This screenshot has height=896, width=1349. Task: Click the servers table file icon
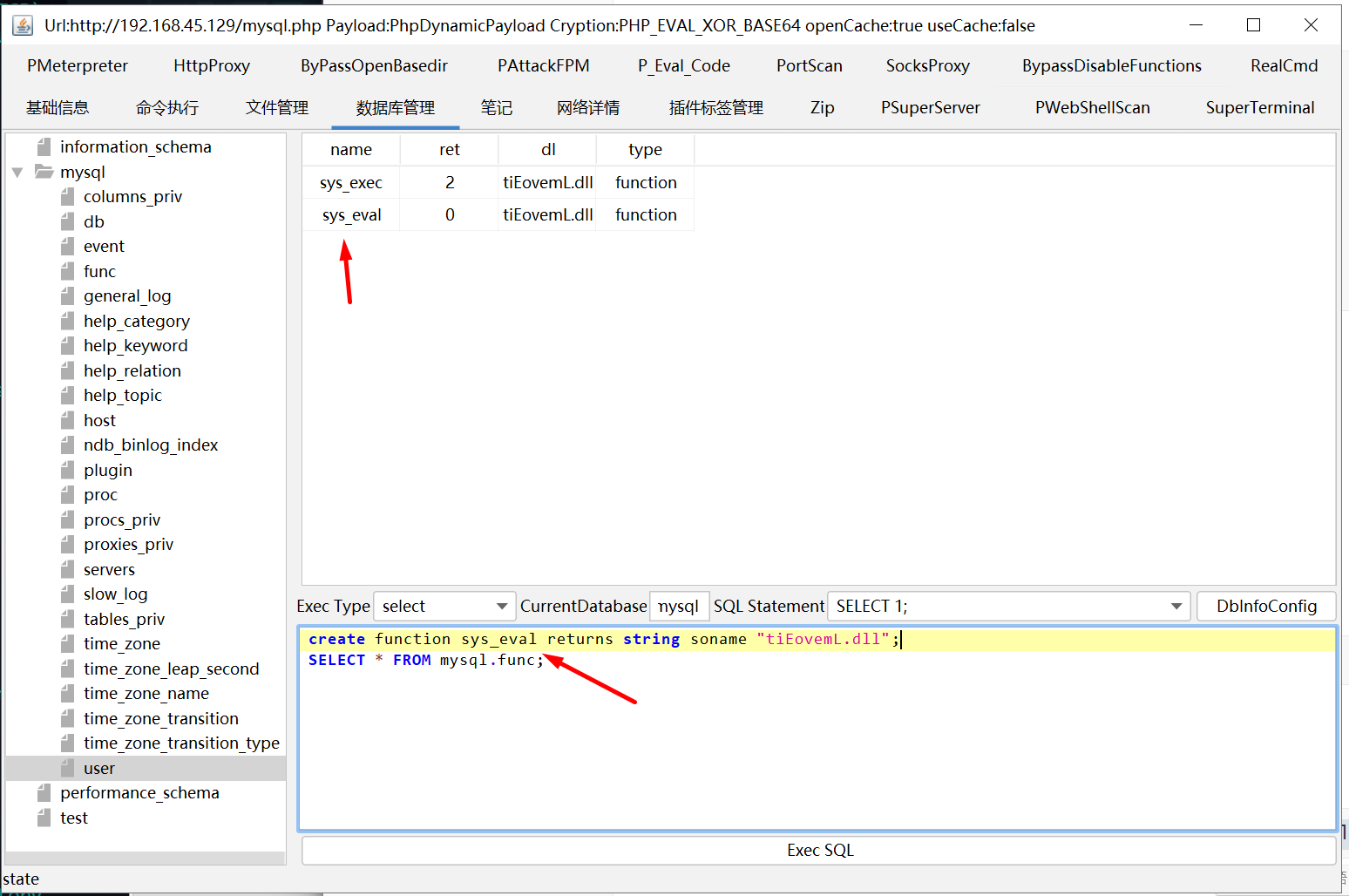[68, 569]
